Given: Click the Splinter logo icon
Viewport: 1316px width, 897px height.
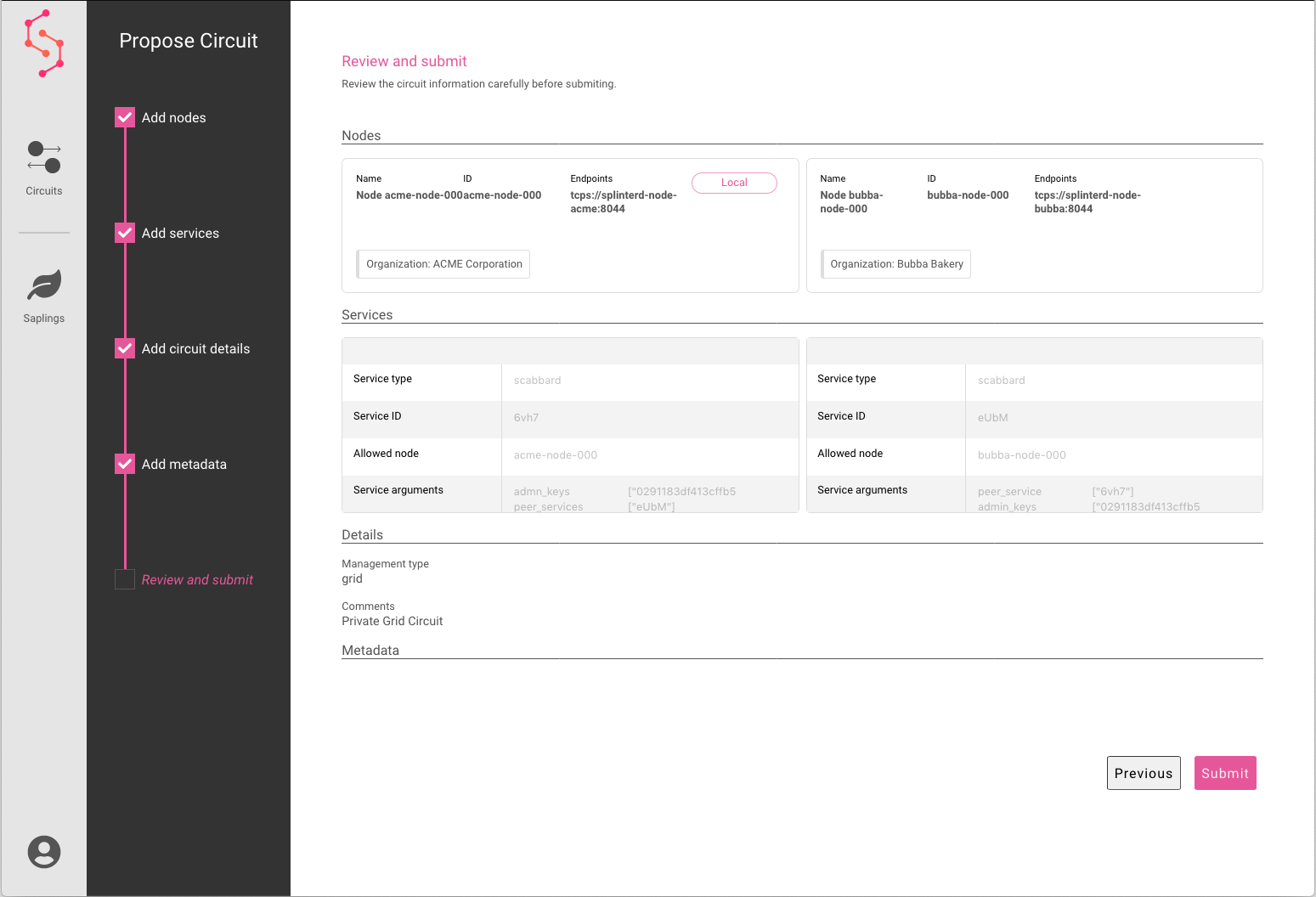Looking at the screenshot, I should [x=44, y=43].
